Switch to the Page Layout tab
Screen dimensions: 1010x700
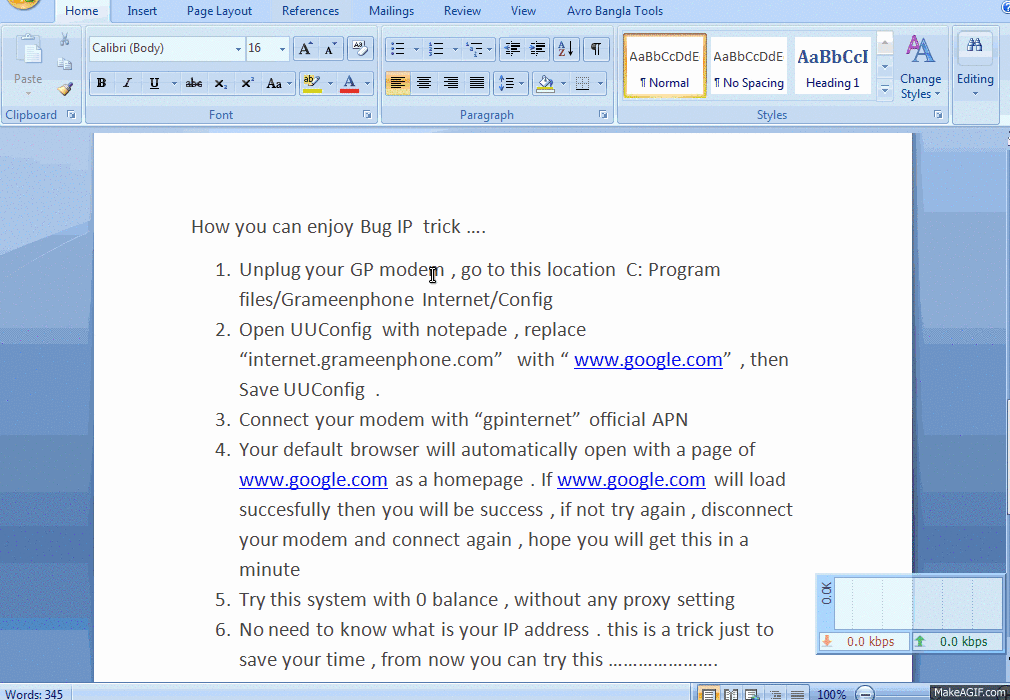click(219, 11)
